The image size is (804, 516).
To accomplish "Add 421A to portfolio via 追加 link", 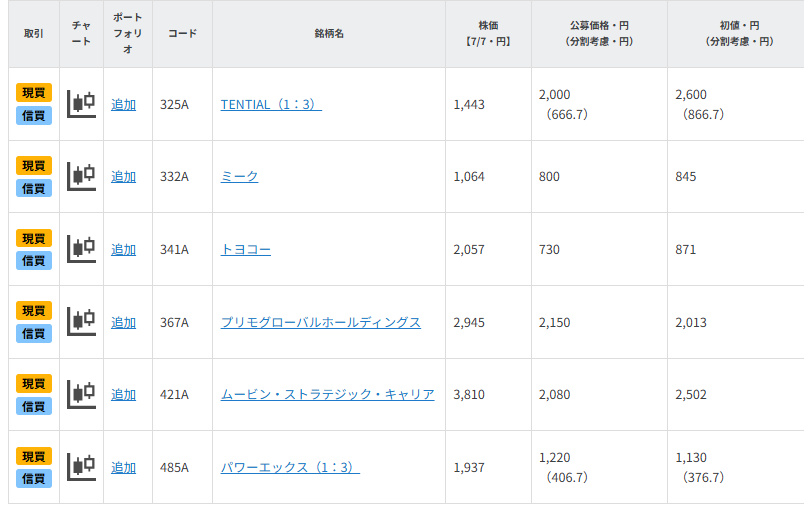I will 124,395.
